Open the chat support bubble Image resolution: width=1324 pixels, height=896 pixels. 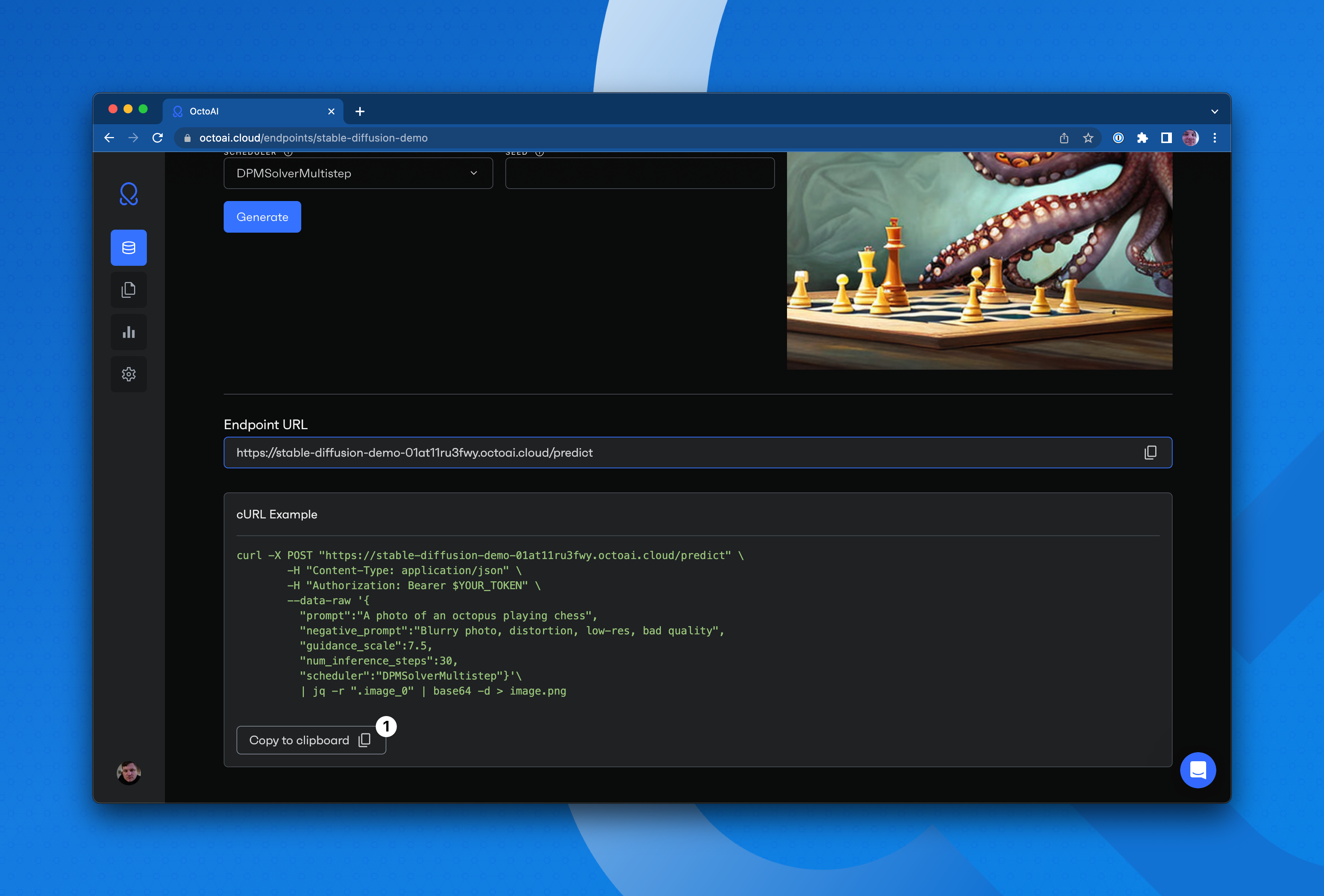(1197, 770)
